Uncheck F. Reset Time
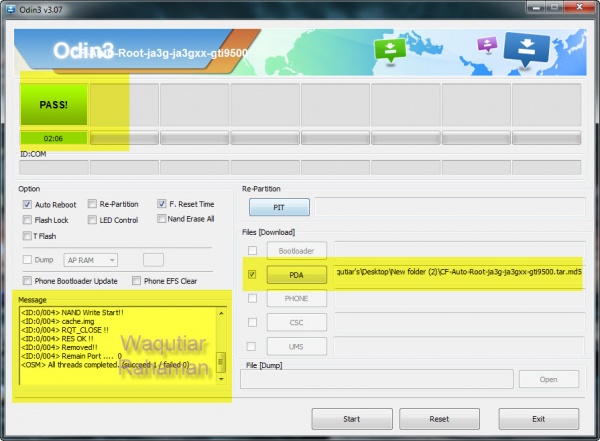Image resolution: width=600 pixels, height=441 pixels. (x=161, y=204)
